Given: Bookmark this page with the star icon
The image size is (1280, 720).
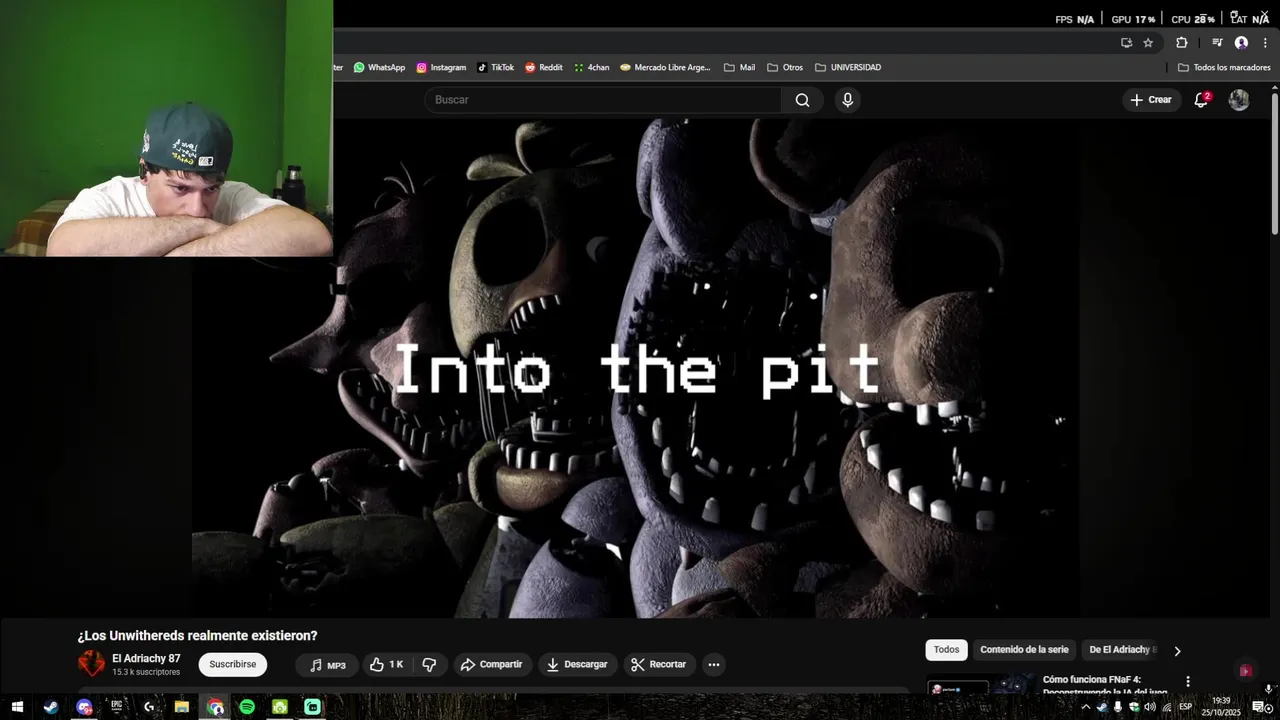Looking at the screenshot, I should tap(1148, 43).
